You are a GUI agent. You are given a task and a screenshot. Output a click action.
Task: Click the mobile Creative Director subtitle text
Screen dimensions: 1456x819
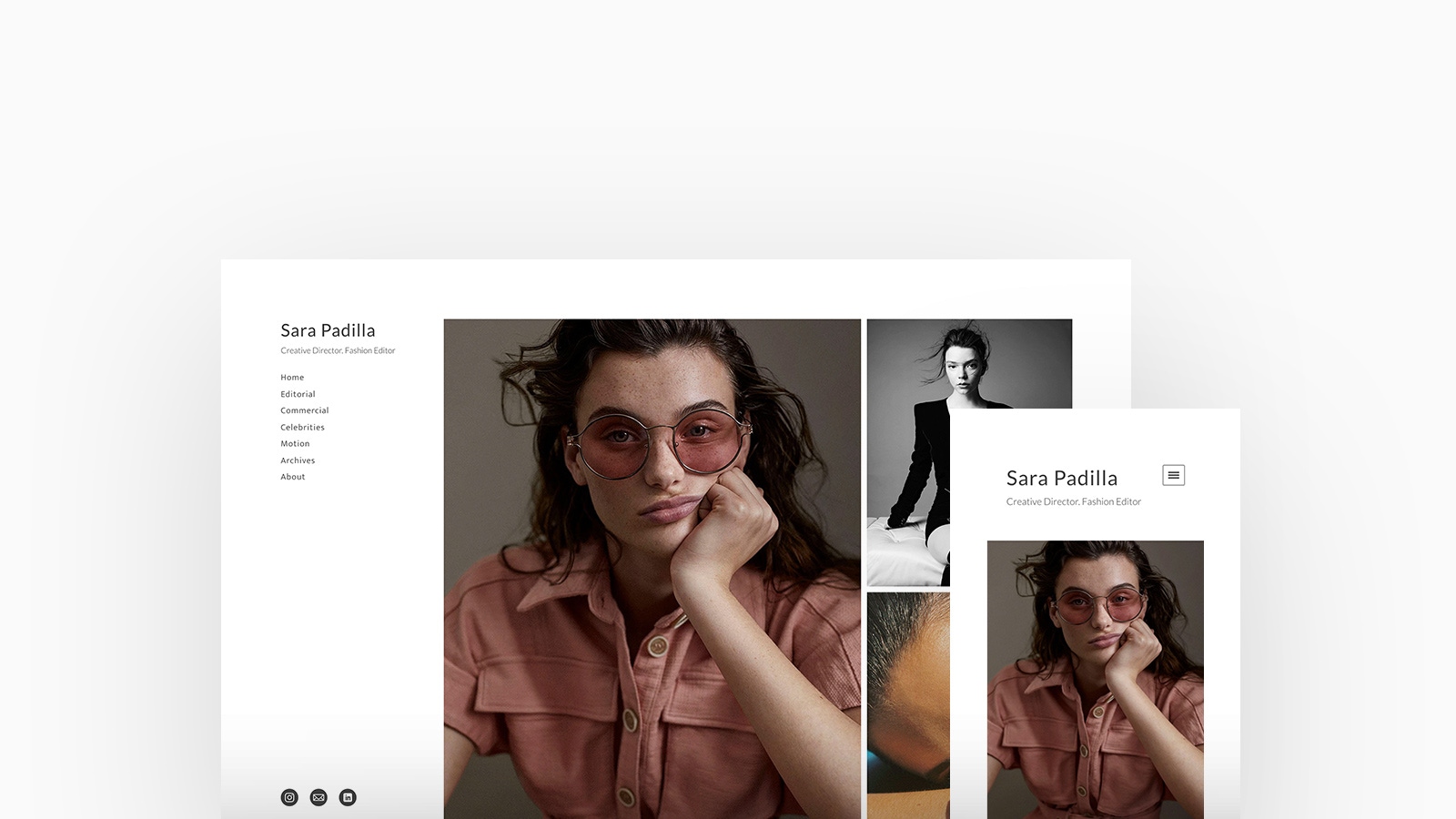click(x=1073, y=501)
